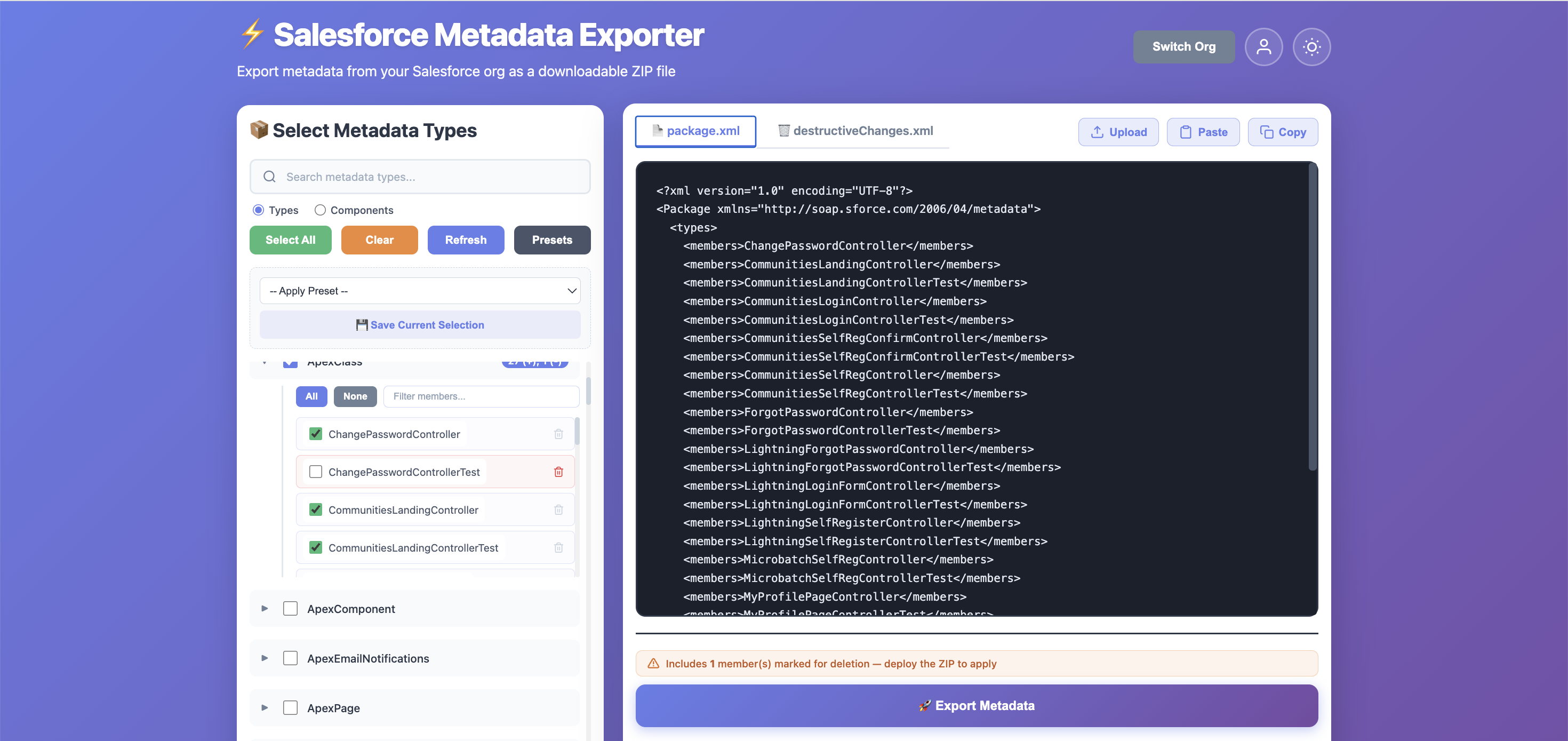Click the All members button
This screenshot has height=741, width=1568.
311,396
